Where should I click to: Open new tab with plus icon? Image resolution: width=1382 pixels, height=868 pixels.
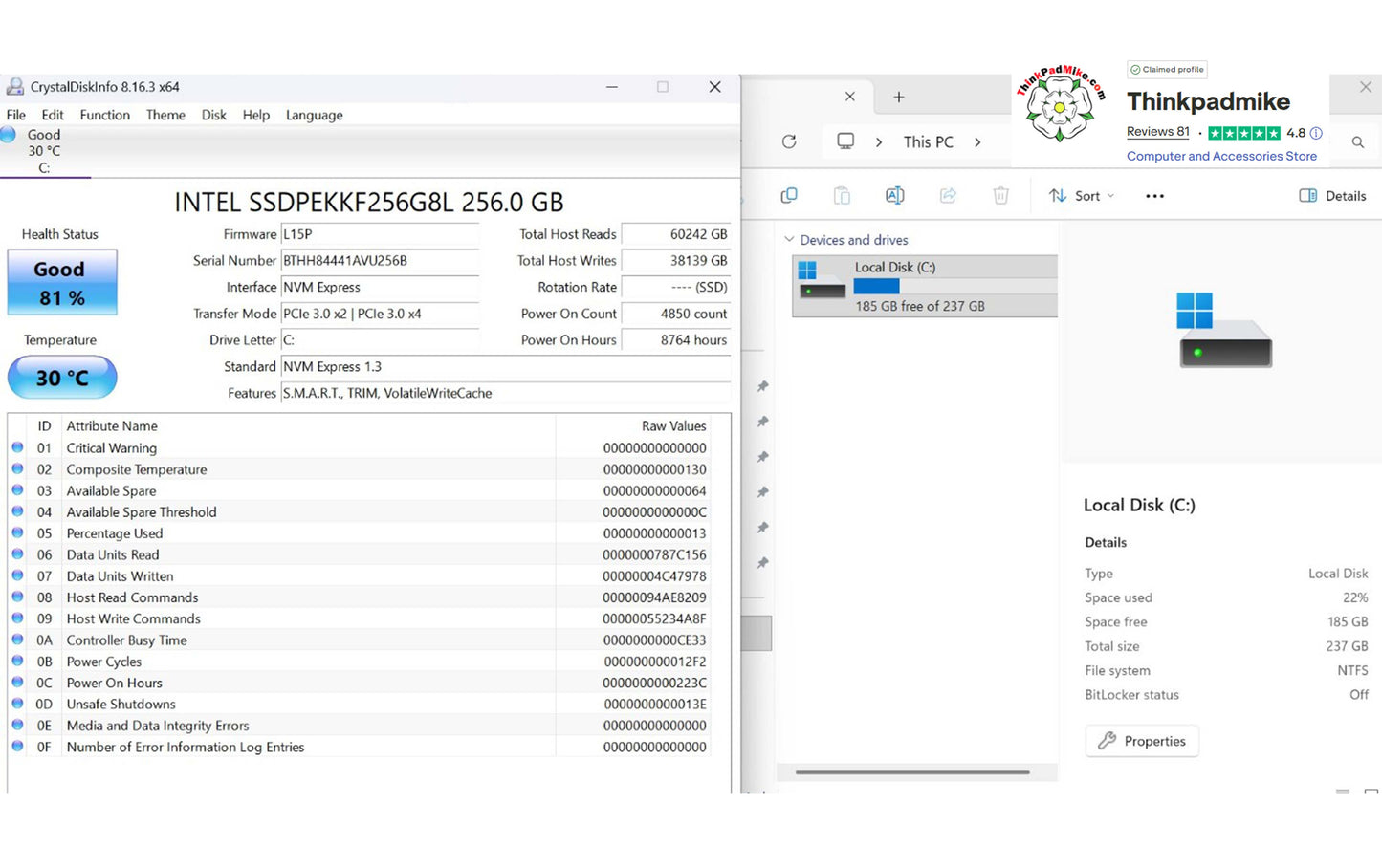coord(898,97)
